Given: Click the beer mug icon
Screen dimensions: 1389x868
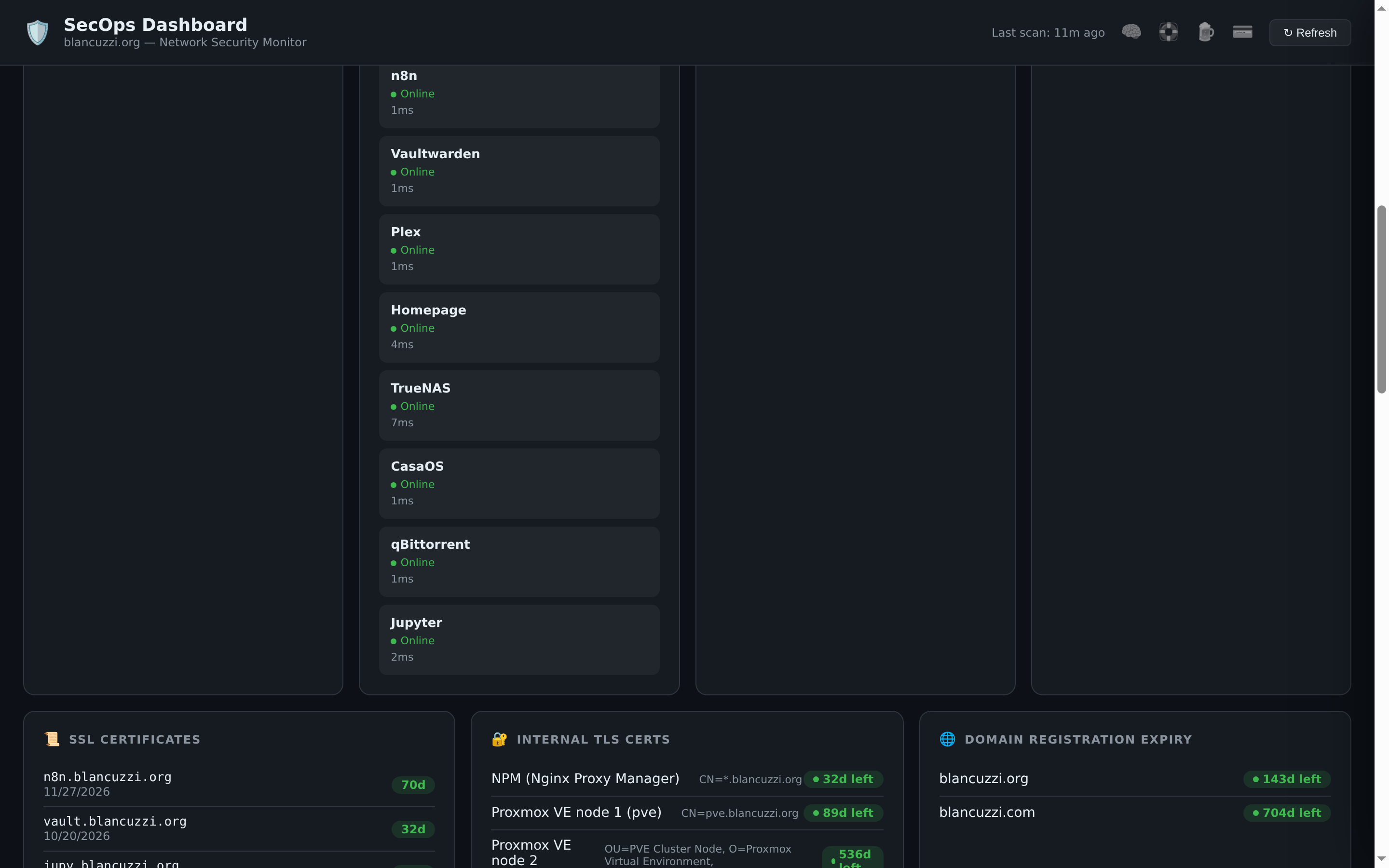Looking at the screenshot, I should [1206, 32].
